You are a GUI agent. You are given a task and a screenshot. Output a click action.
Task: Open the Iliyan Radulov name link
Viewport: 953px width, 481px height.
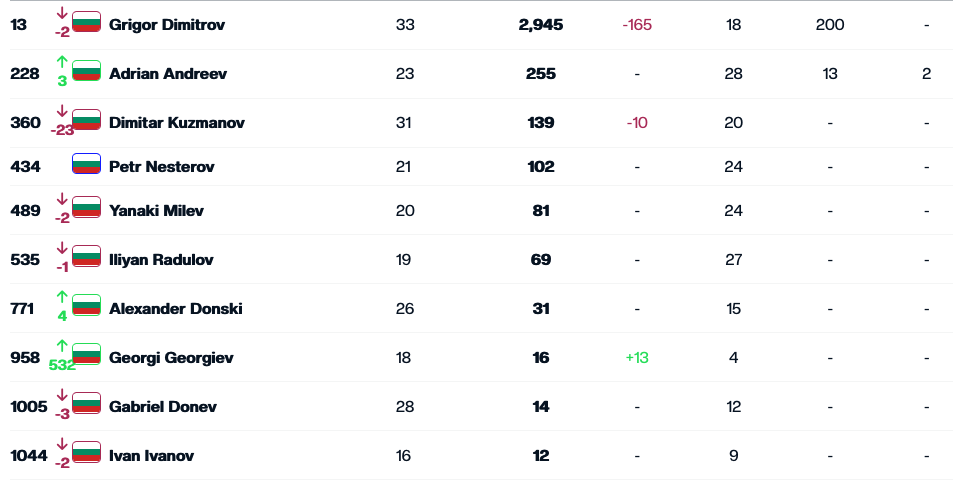[x=161, y=260]
